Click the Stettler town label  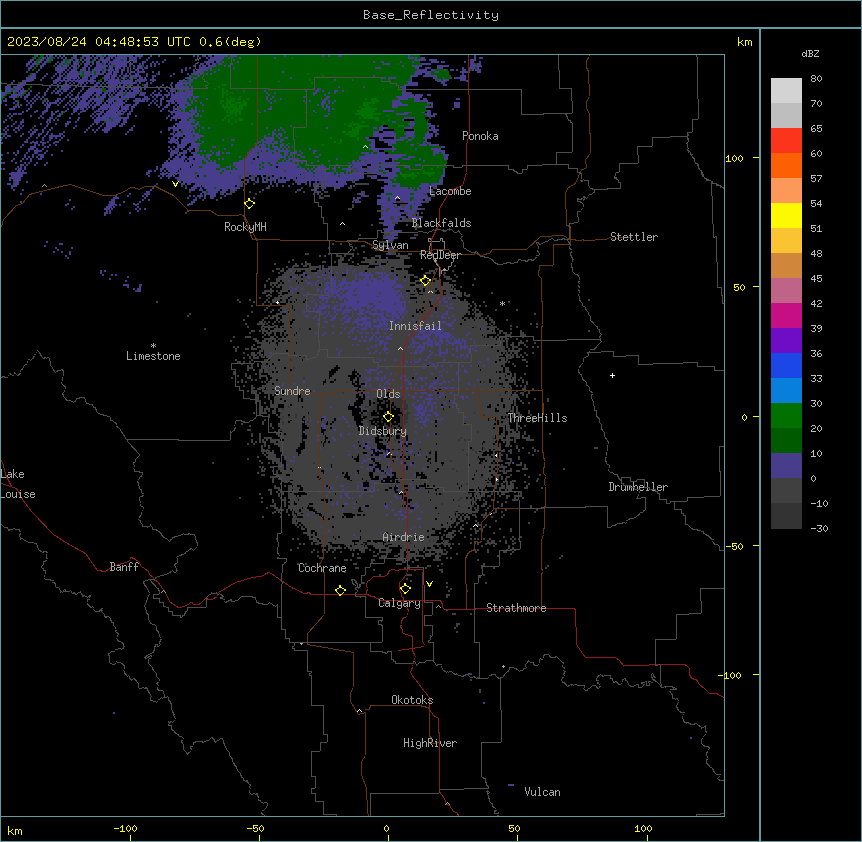[634, 237]
